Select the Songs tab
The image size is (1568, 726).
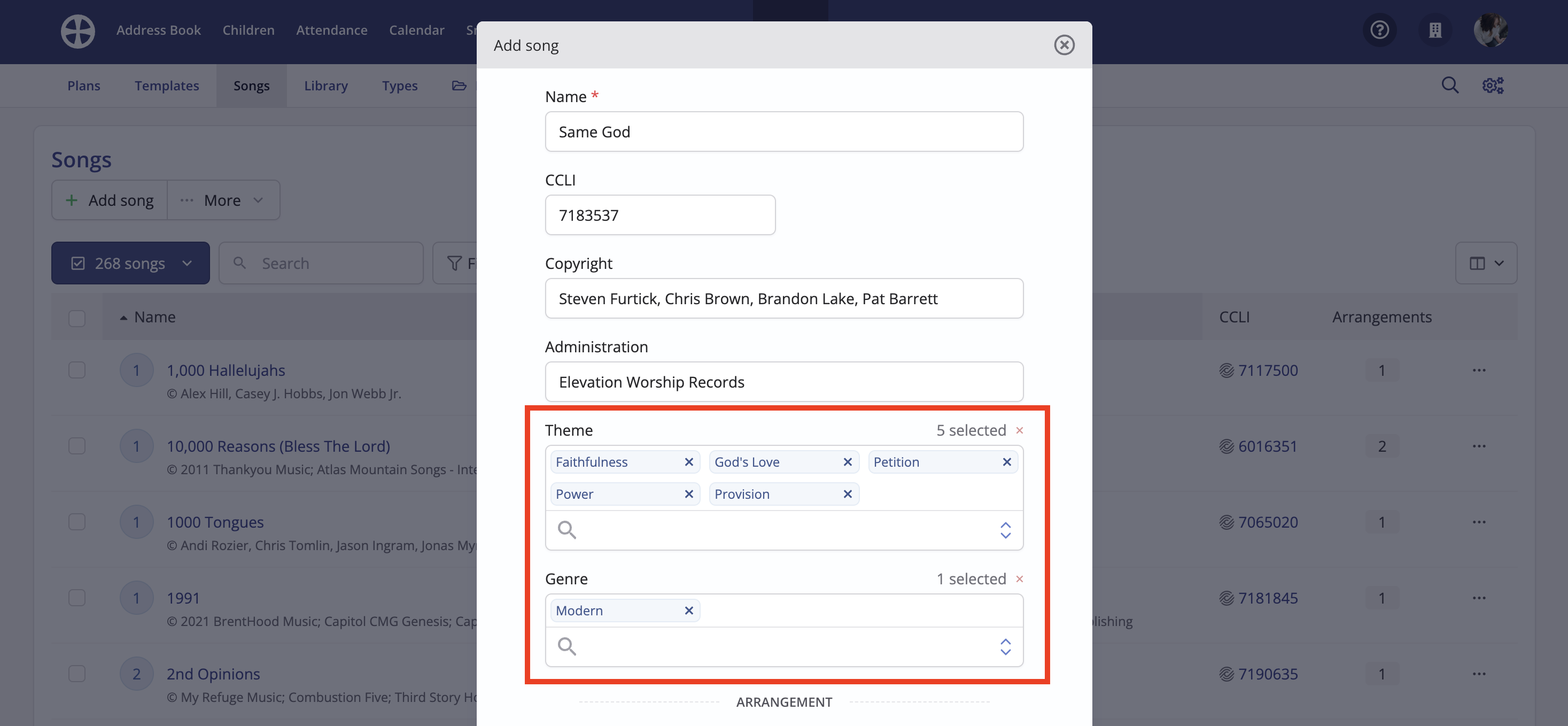(x=251, y=86)
